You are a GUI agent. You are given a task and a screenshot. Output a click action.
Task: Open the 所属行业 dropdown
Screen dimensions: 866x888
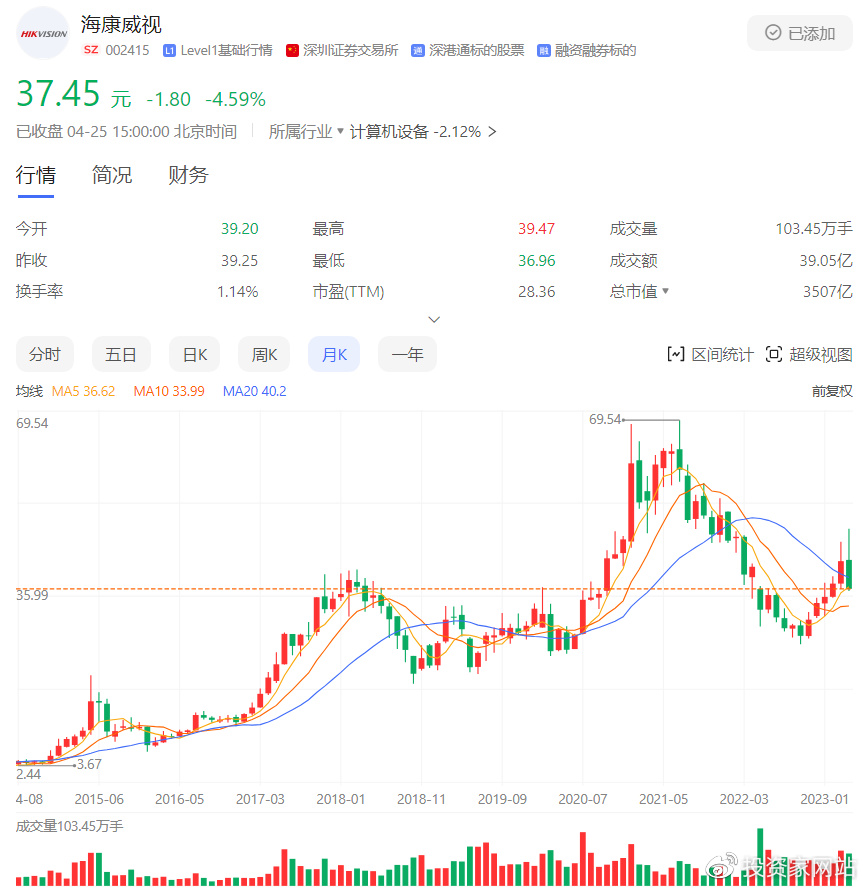point(306,131)
